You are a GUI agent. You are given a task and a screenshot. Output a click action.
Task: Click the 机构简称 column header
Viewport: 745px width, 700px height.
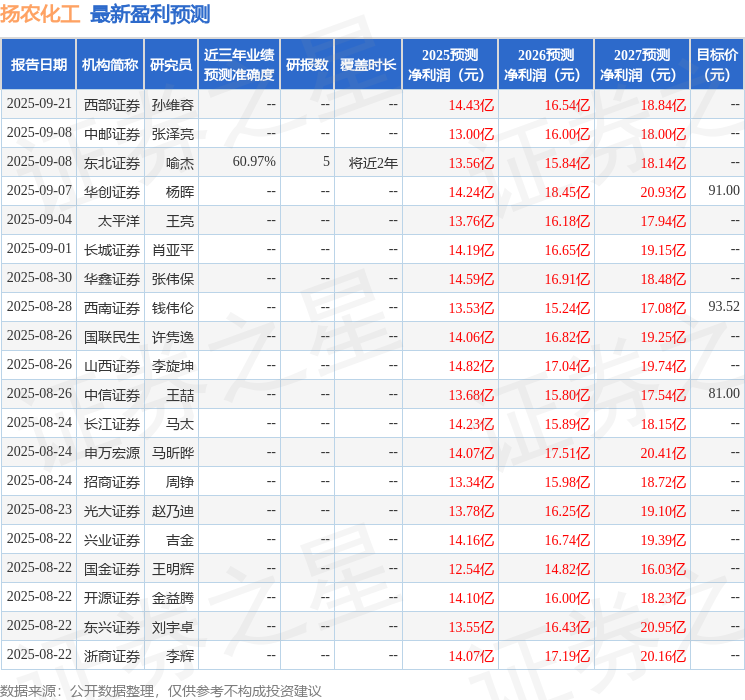[110, 65]
